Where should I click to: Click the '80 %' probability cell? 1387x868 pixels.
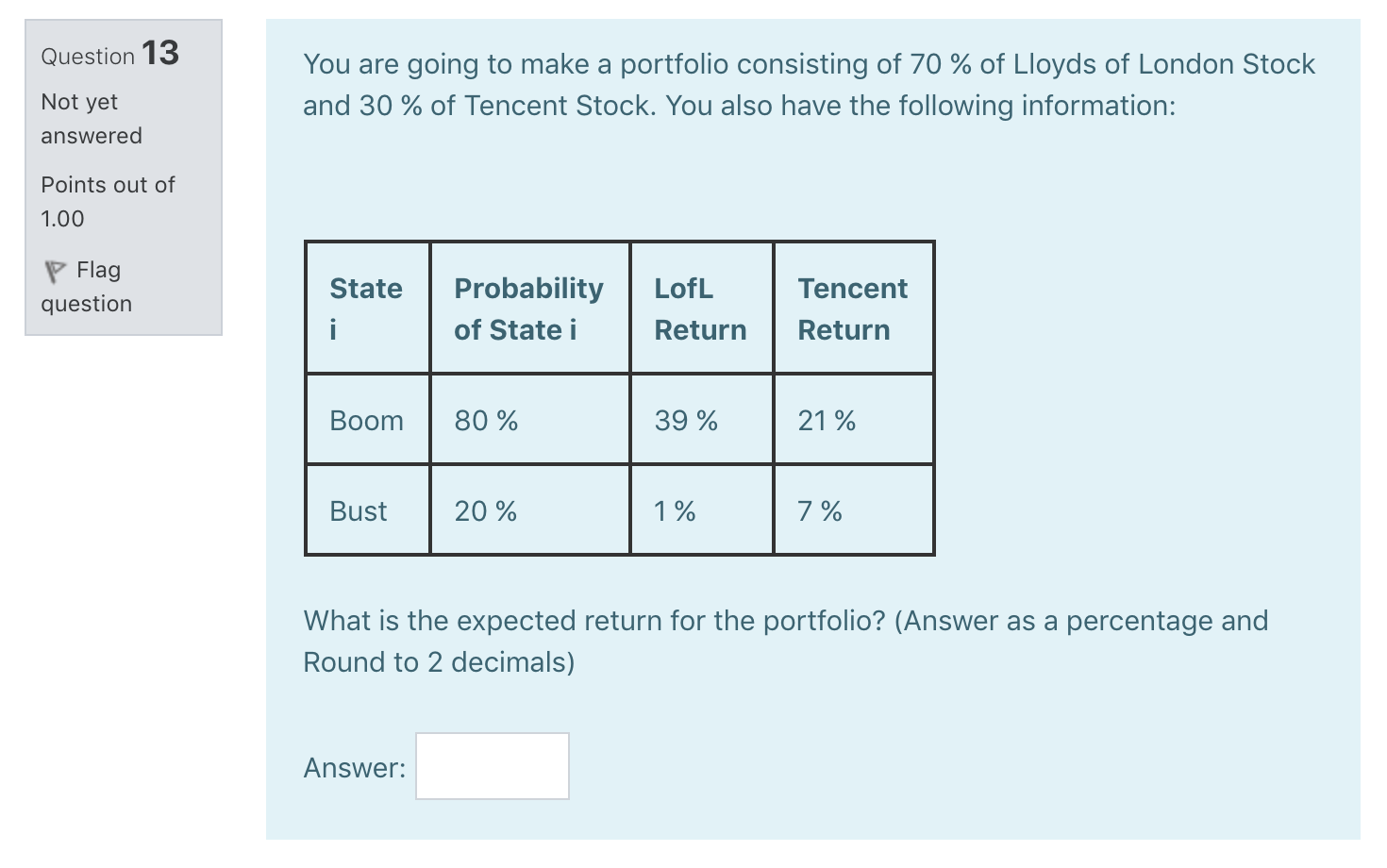click(x=485, y=420)
